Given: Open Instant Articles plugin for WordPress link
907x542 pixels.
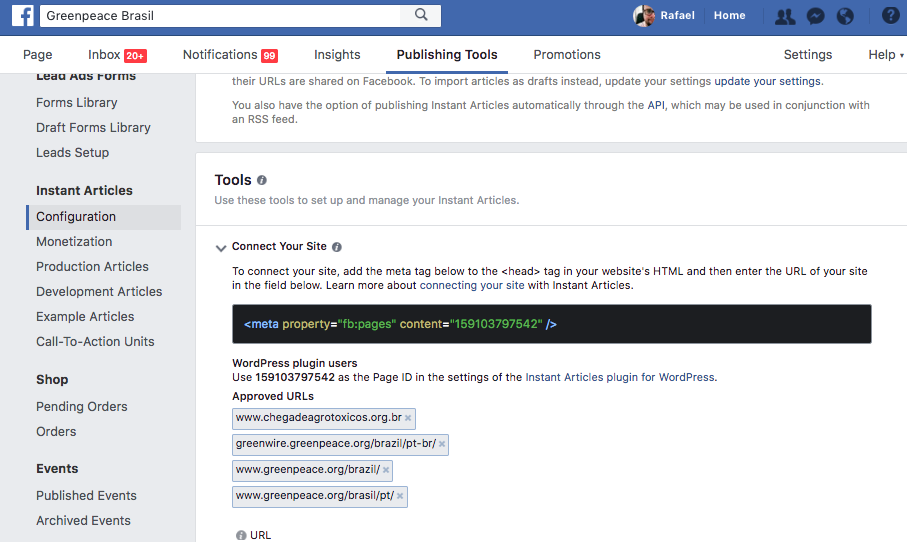Looking at the screenshot, I should (620, 377).
